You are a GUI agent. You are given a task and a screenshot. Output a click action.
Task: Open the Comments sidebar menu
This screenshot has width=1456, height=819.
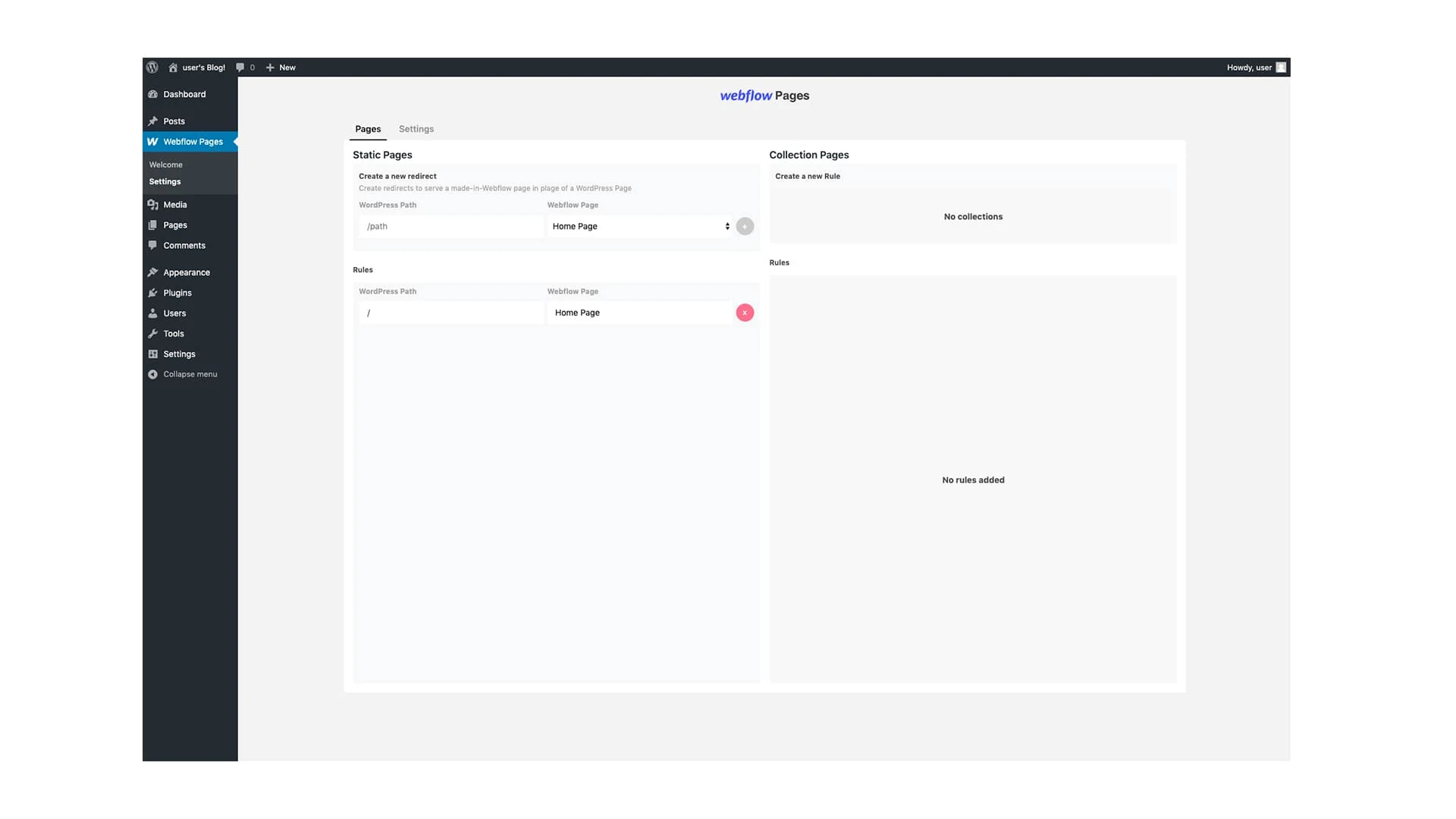(190, 246)
